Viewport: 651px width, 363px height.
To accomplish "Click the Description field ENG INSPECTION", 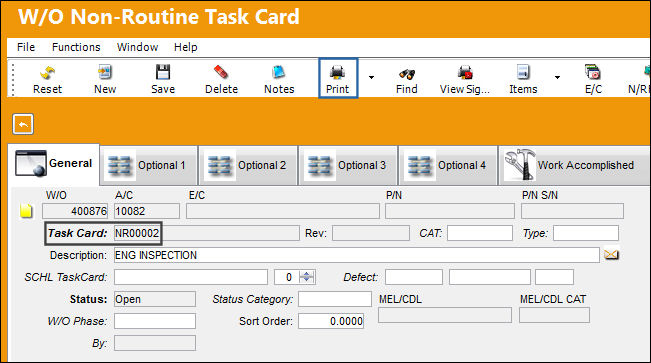I will [357, 255].
